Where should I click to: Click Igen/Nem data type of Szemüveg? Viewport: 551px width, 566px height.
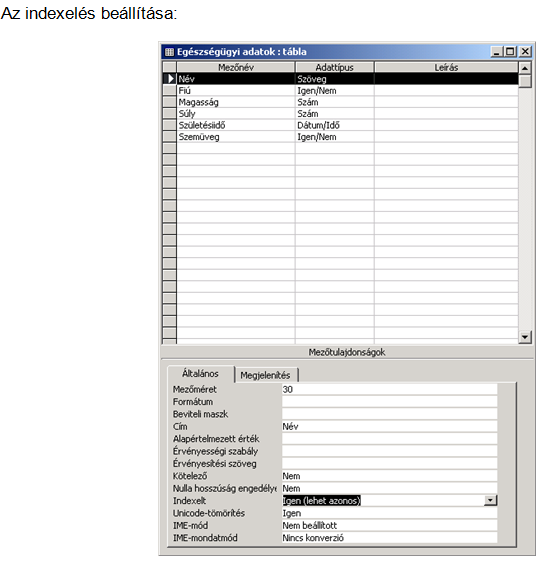[335, 136]
